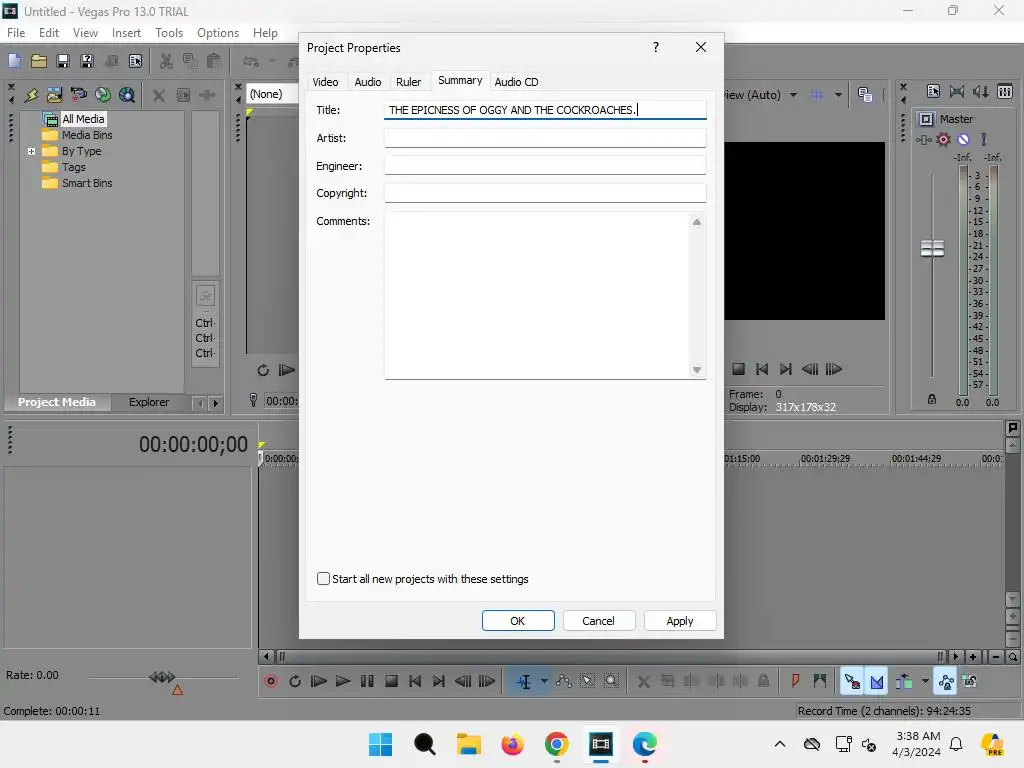
Task: Click Play From Start in transport bar
Action: [x=319, y=681]
